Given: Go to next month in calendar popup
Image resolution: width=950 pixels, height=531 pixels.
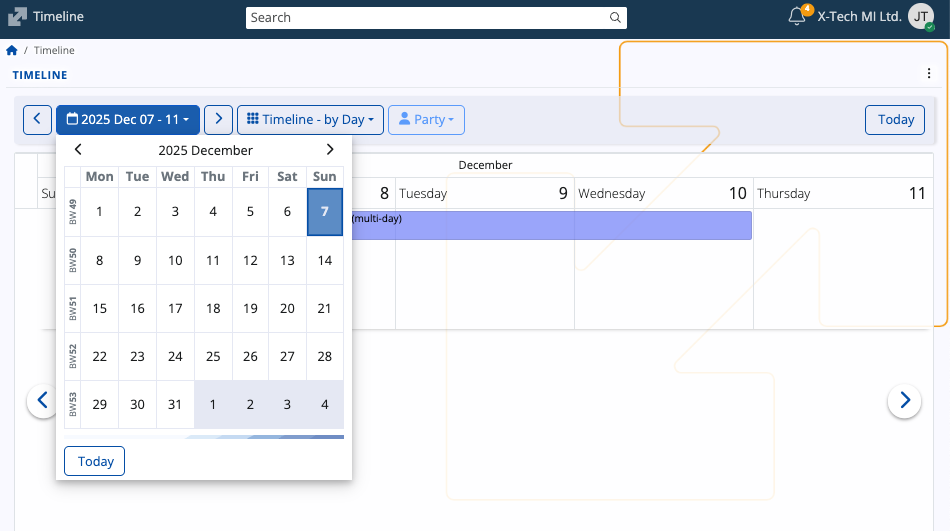Looking at the screenshot, I should 330,150.
